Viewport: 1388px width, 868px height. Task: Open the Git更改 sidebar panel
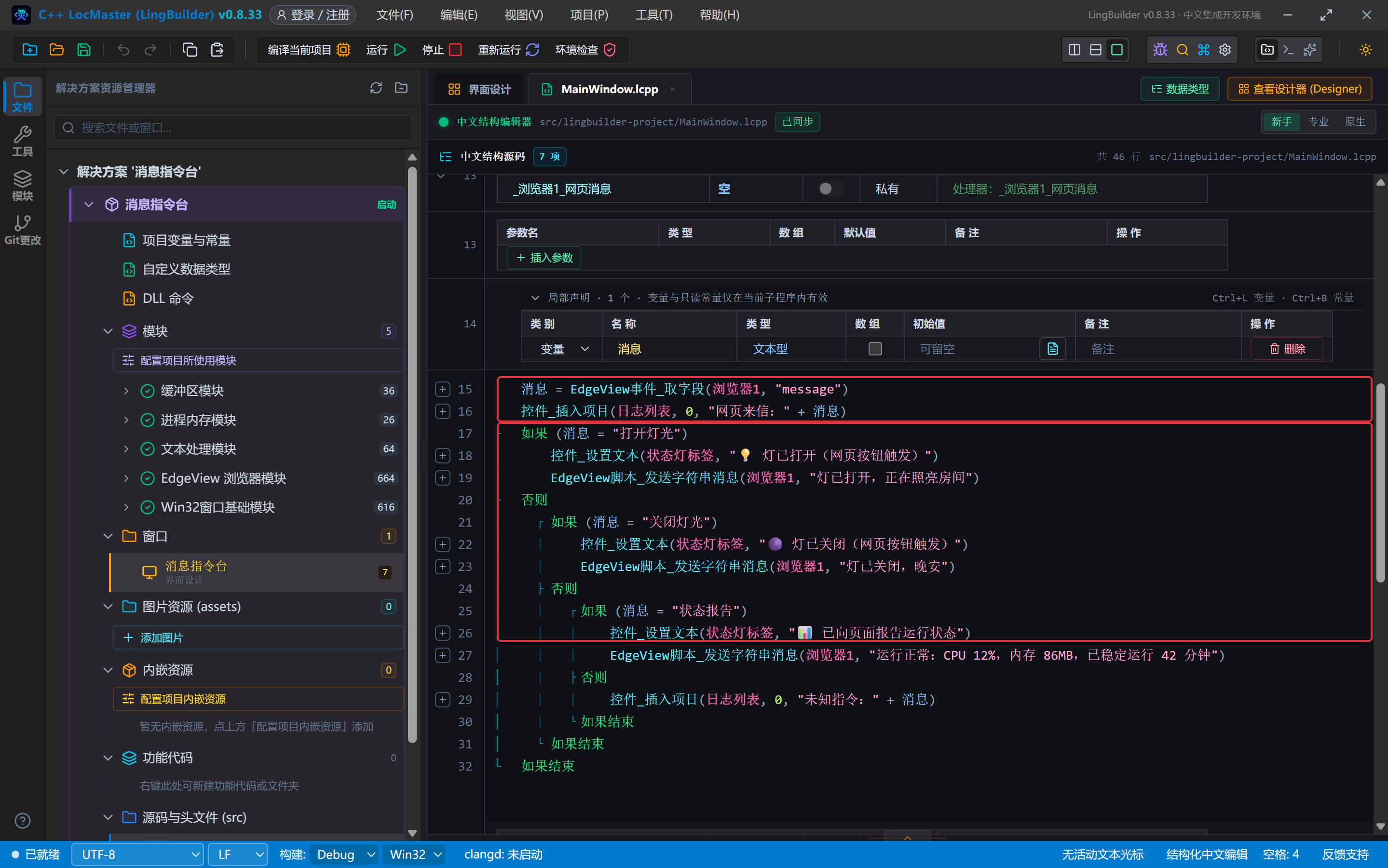[x=22, y=229]
